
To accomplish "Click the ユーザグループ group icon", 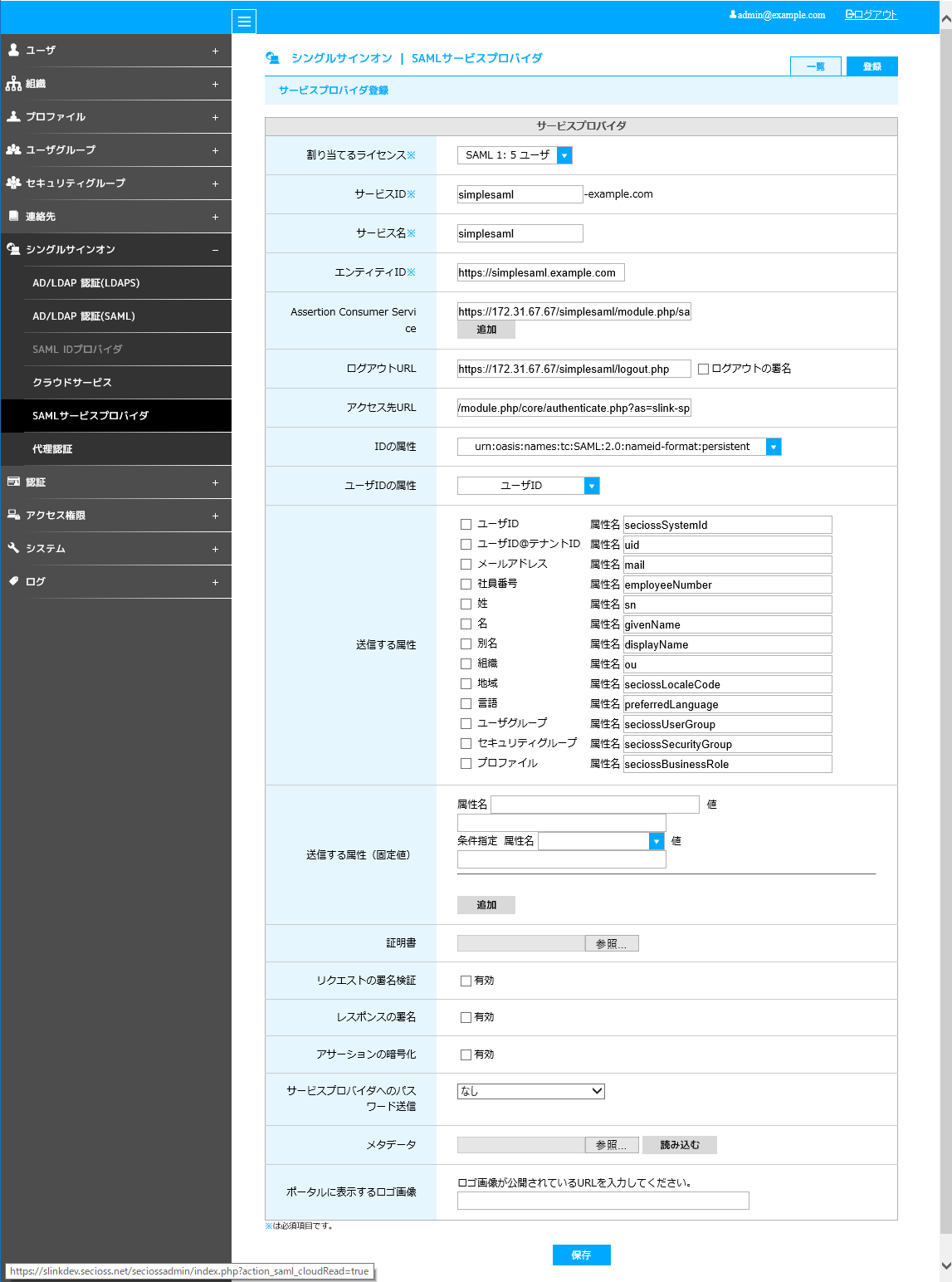I will 13,149.
